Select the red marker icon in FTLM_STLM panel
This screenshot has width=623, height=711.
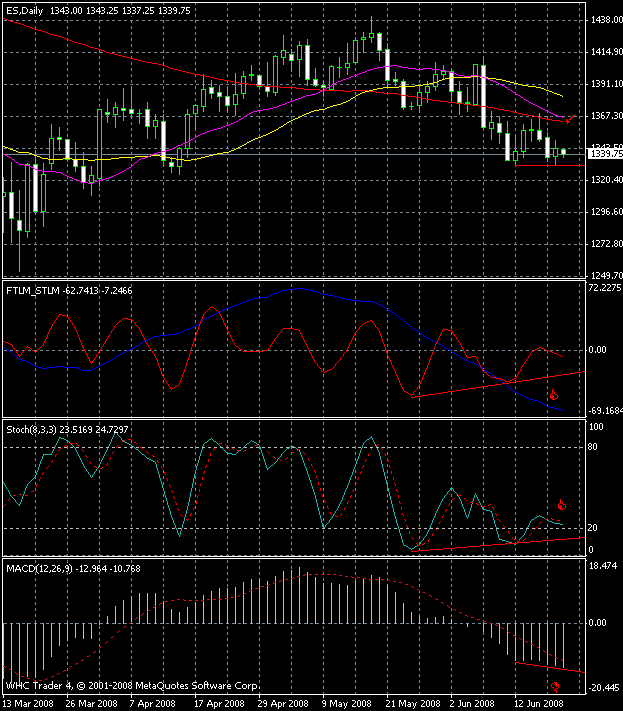click(x=552, y=395)
